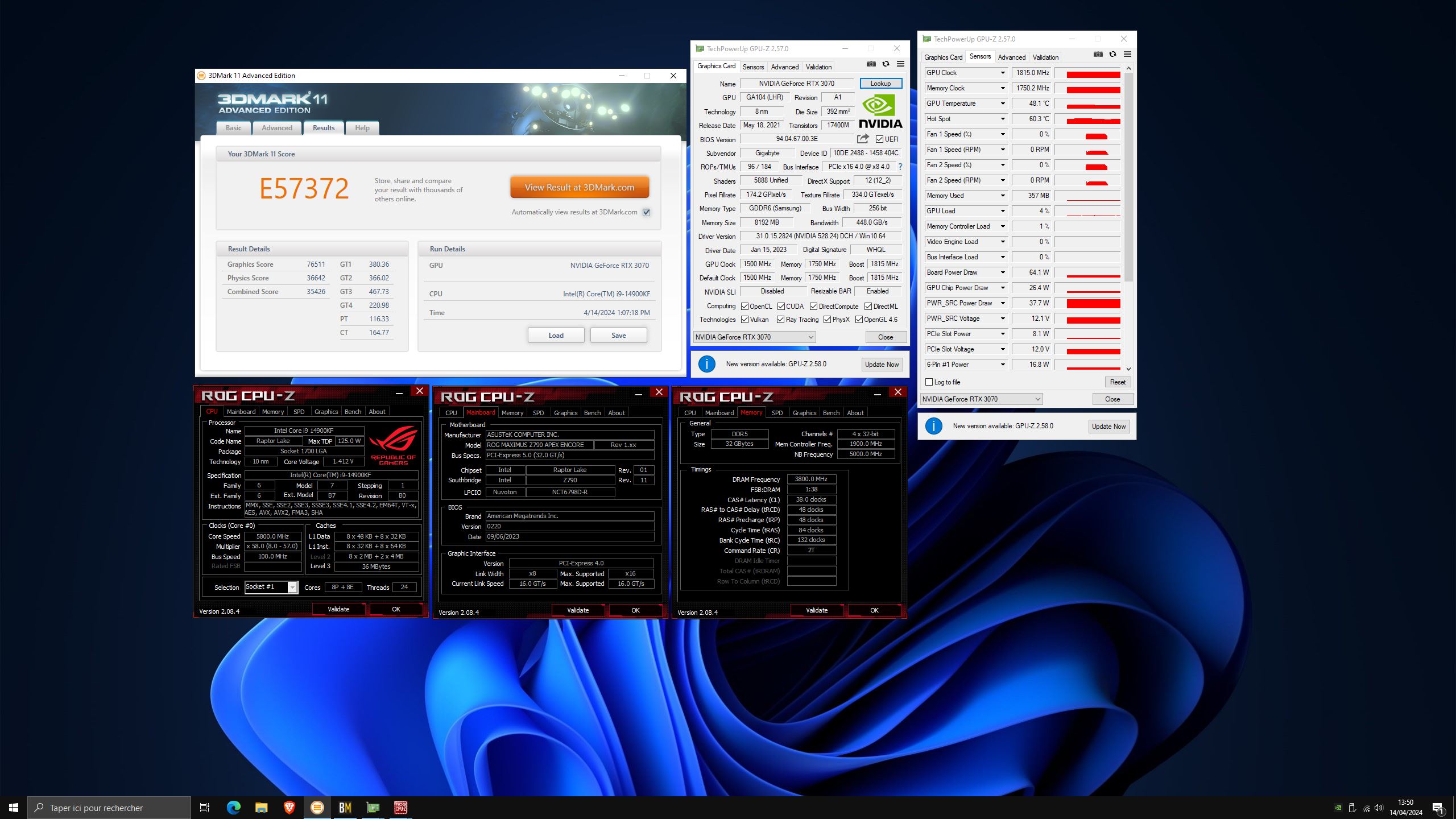
Task: Open Validation tab in GPU-Z Graphics Card window
Action: click(x=818, y=67)
